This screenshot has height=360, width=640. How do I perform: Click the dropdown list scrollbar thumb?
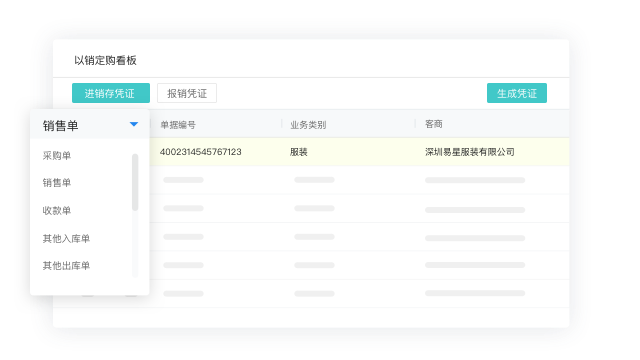point(135,182)
